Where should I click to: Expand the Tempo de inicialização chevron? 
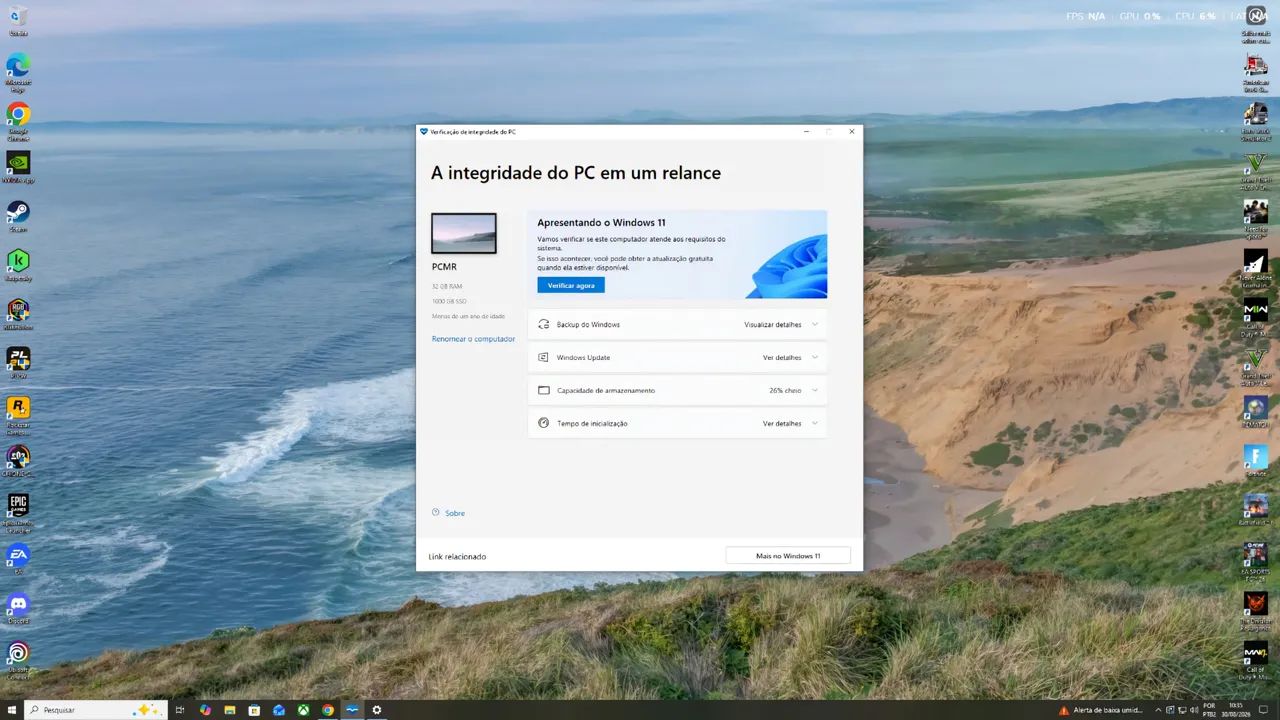[815, 423]
